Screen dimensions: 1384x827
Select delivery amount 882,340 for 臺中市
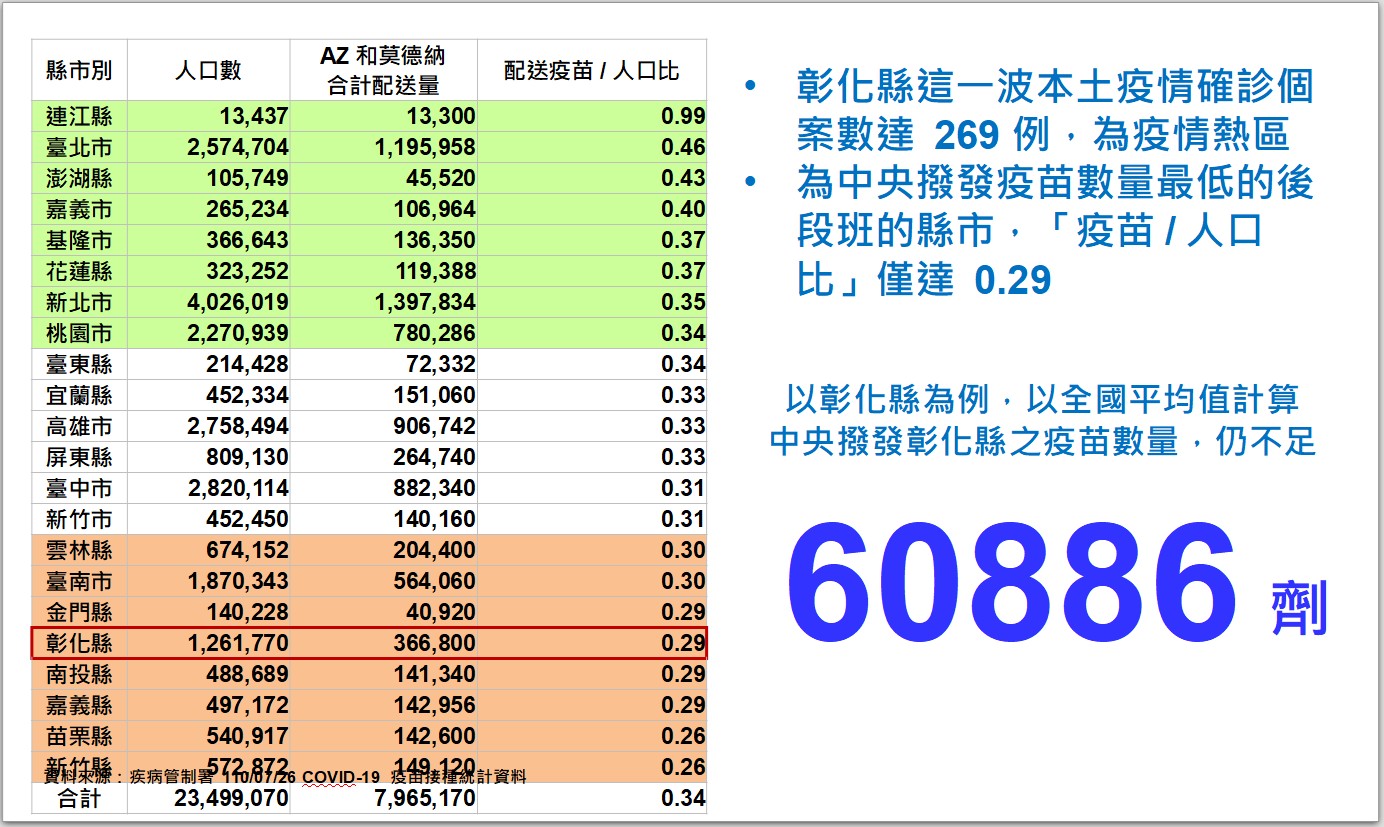coord(434,488)
